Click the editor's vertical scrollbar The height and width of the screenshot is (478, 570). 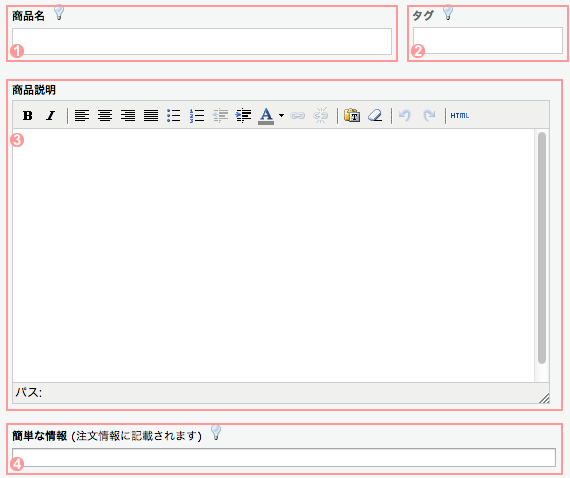pos(542,248)
